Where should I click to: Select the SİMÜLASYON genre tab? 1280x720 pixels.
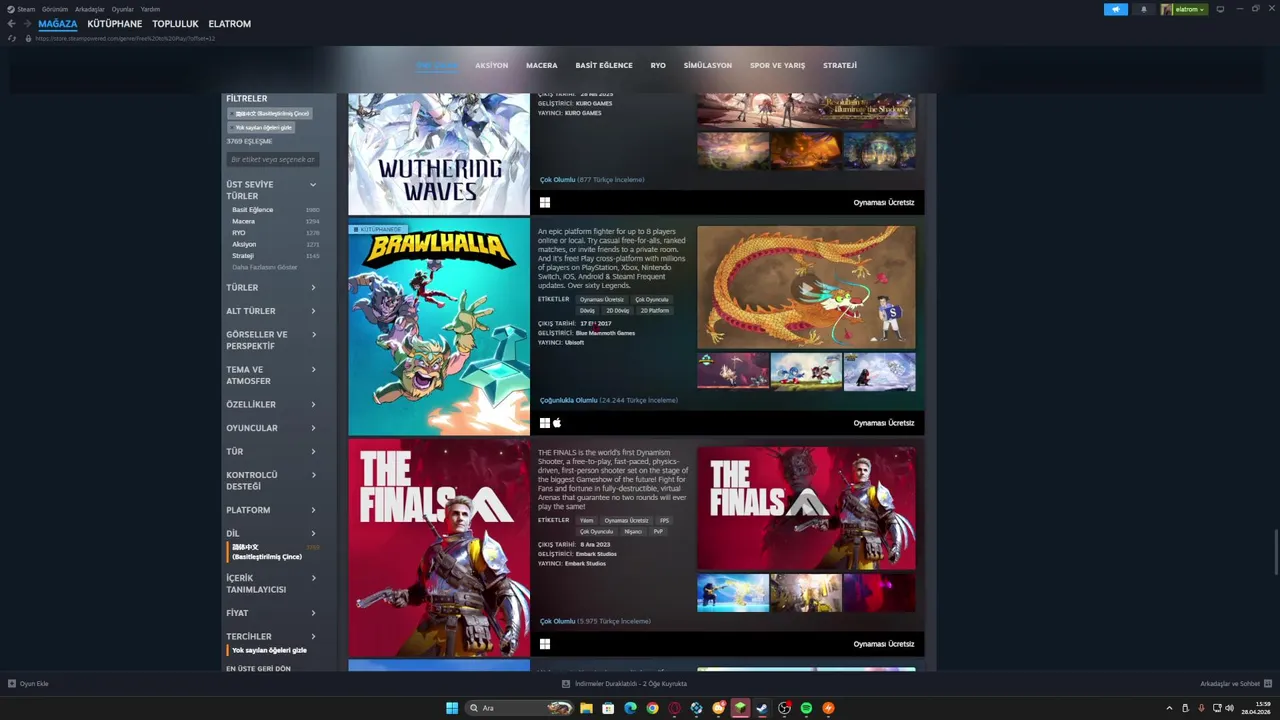(707, 65)
